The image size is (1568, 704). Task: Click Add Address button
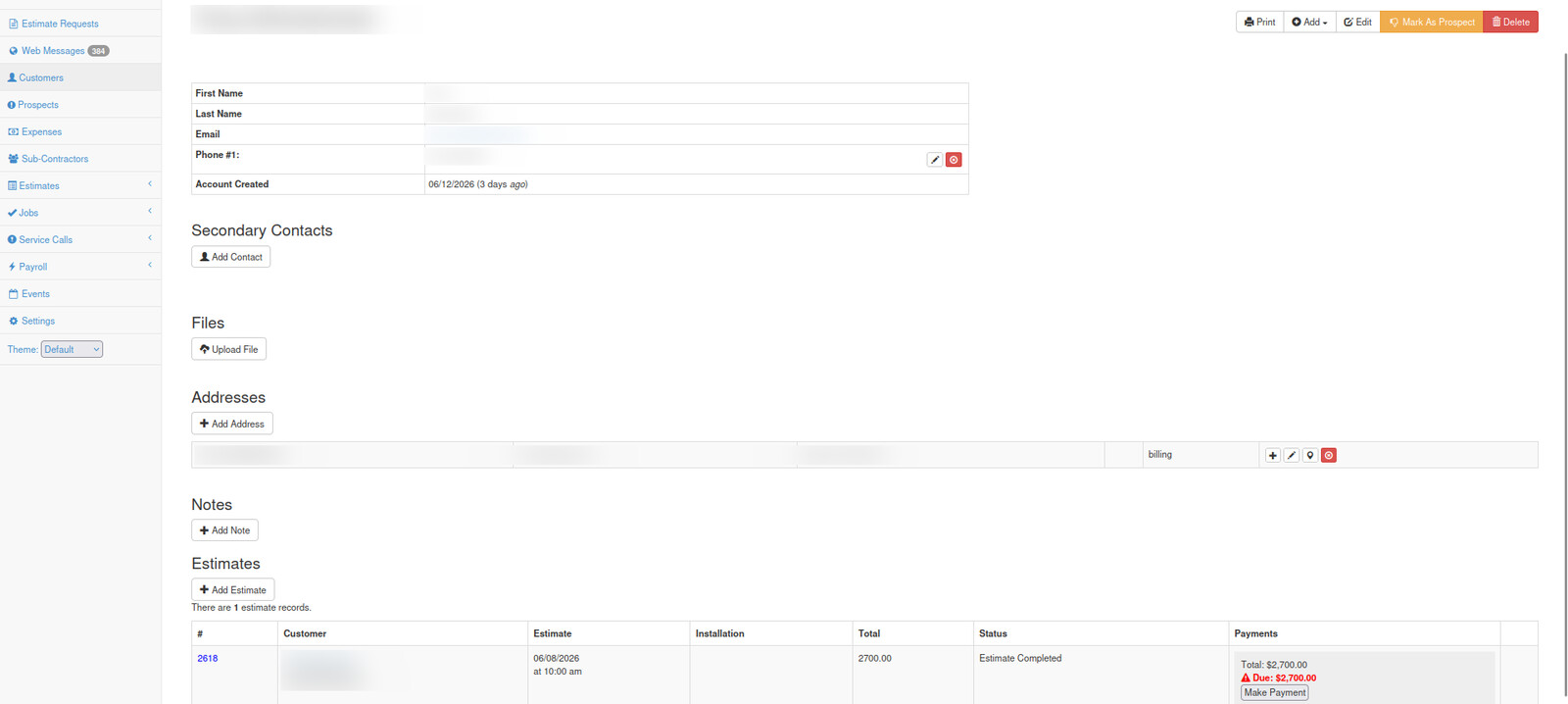(x=232, y=424)
